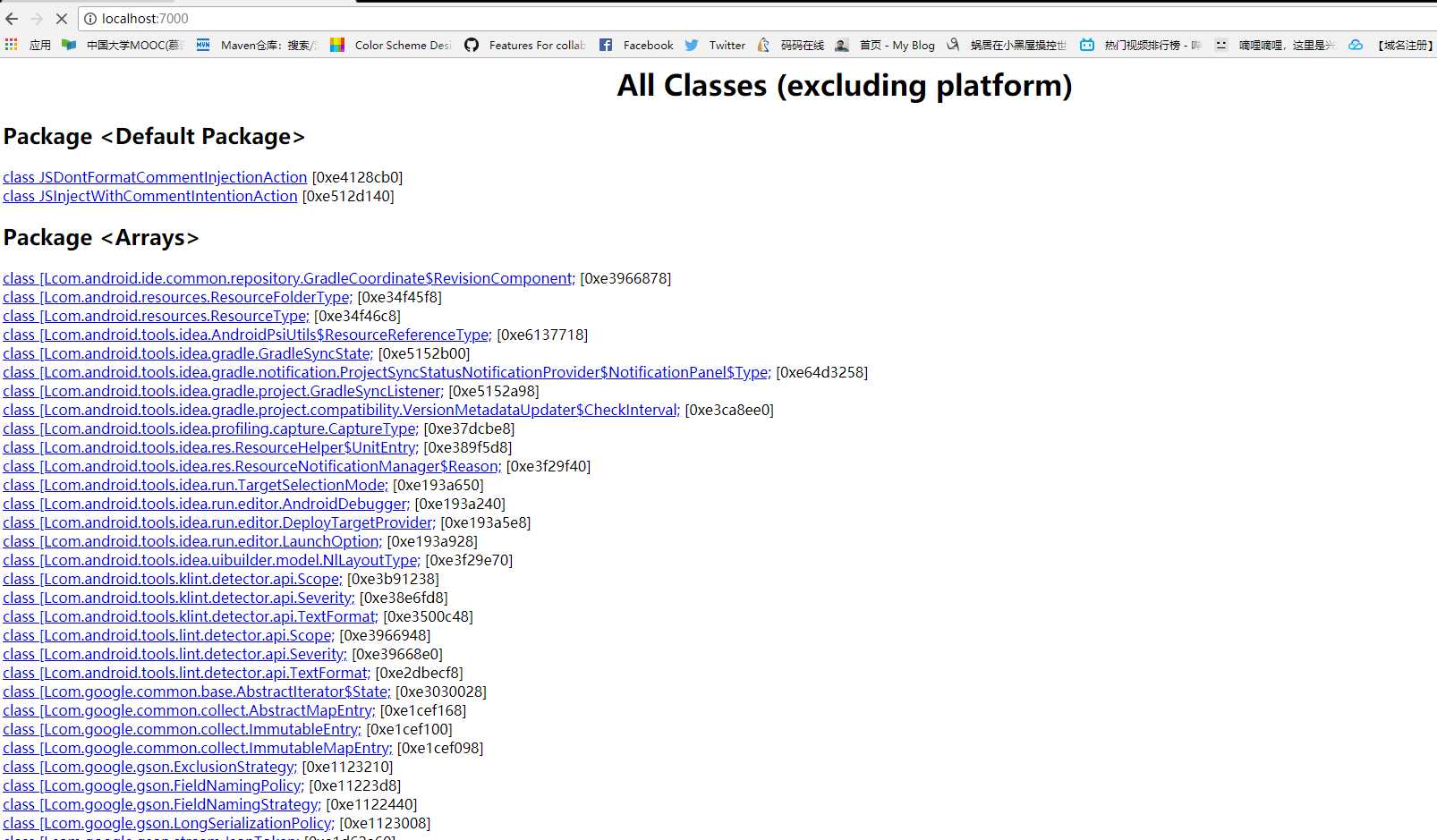Viewport: 1437px width, 840px height.
Task: Click the address value [0xe1123008]
Action: [x=385, y=823]
